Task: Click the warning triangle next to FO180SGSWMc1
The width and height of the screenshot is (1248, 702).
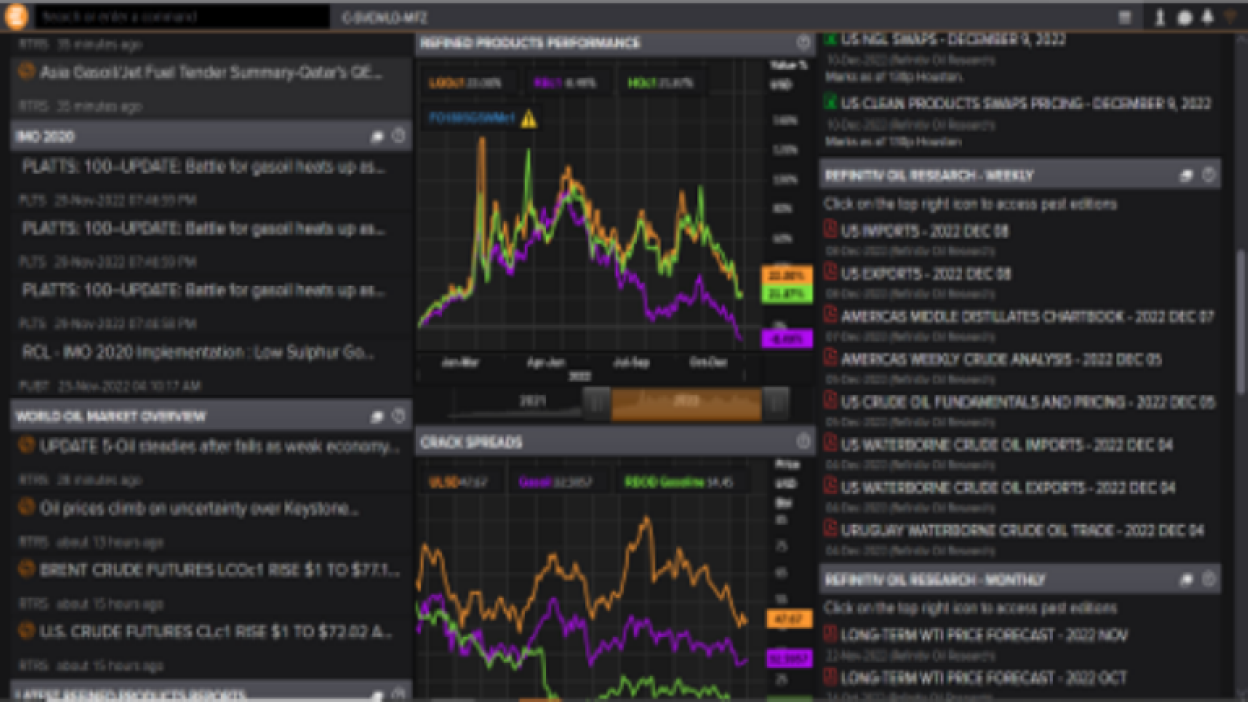Action: point(529,117)
